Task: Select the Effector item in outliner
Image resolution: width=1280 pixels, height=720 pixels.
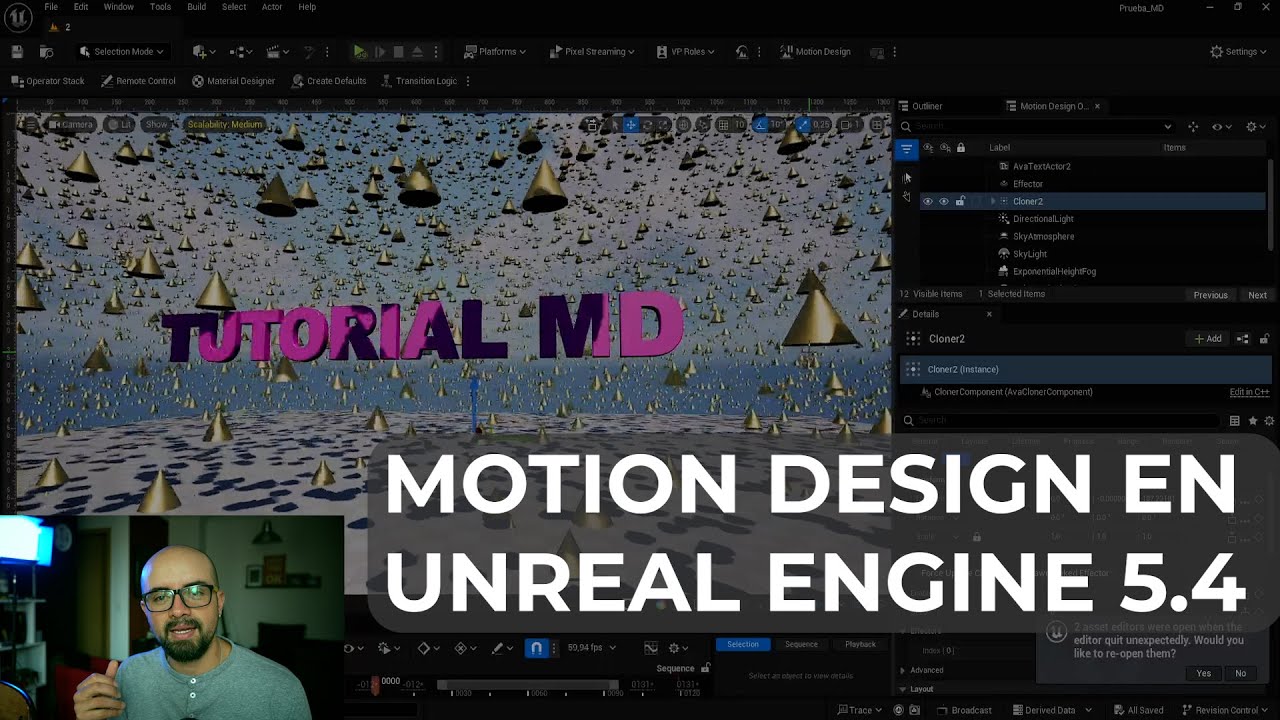Action: pyautogui.click(x=1028, y=184)
